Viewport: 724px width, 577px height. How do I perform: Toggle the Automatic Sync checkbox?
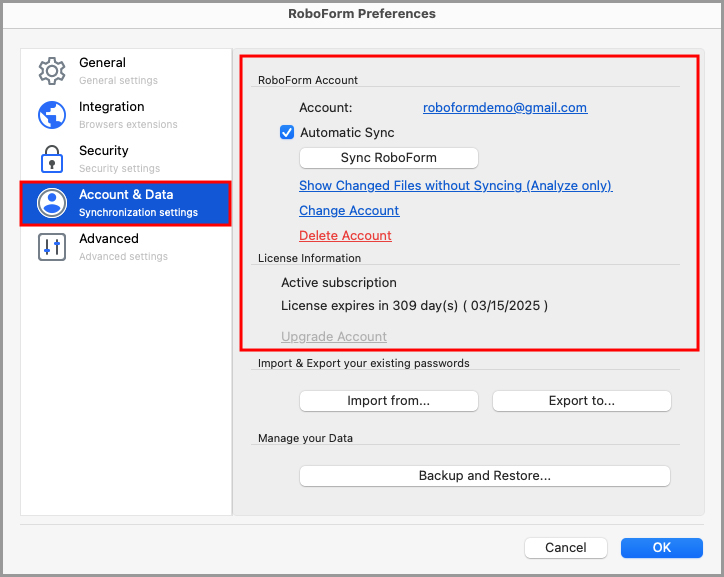click(x=287, y=132)
